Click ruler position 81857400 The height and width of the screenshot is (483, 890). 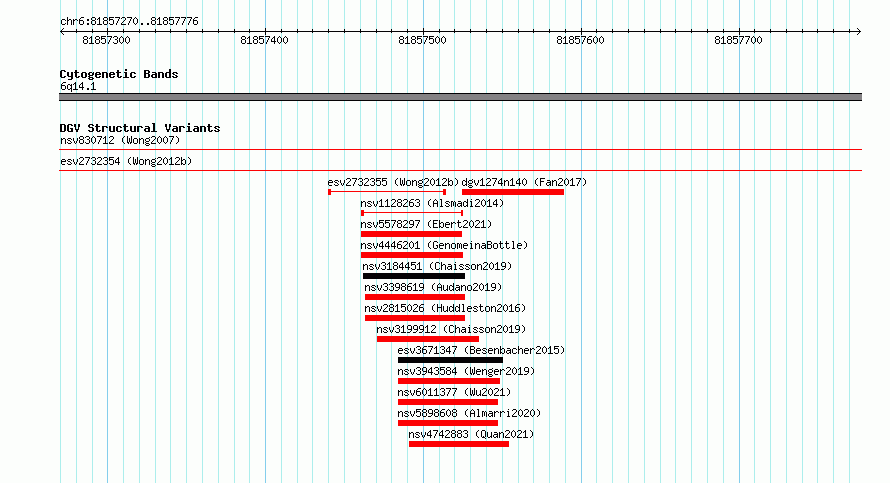click(x=265, y=40)
